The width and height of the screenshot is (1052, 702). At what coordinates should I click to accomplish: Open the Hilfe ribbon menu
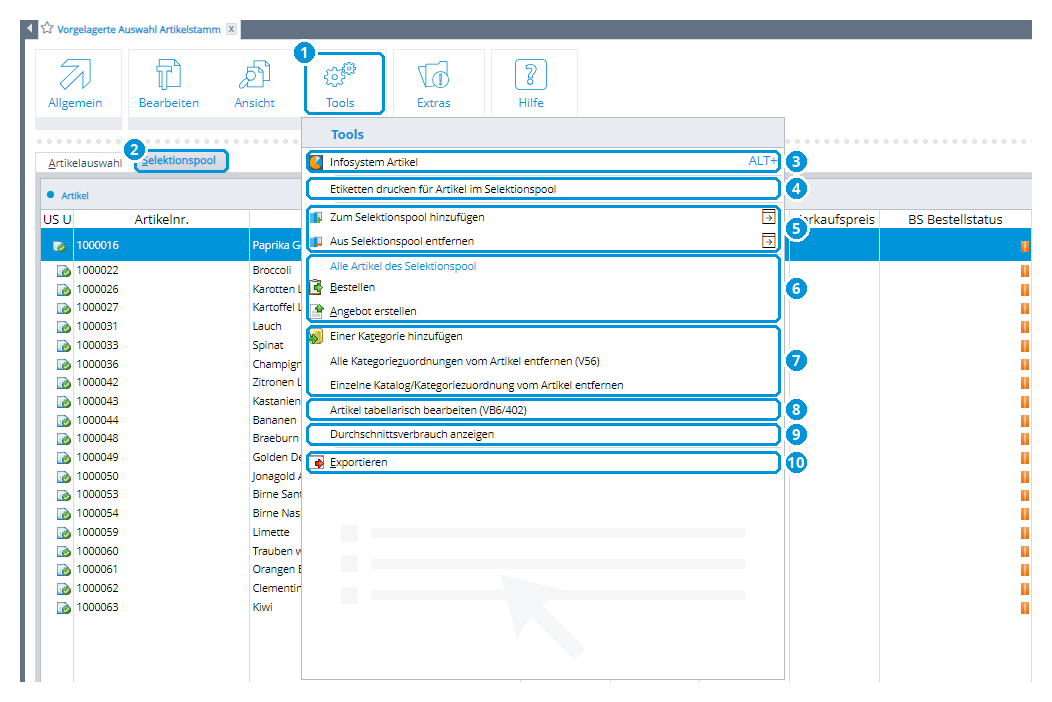(531, 84)
